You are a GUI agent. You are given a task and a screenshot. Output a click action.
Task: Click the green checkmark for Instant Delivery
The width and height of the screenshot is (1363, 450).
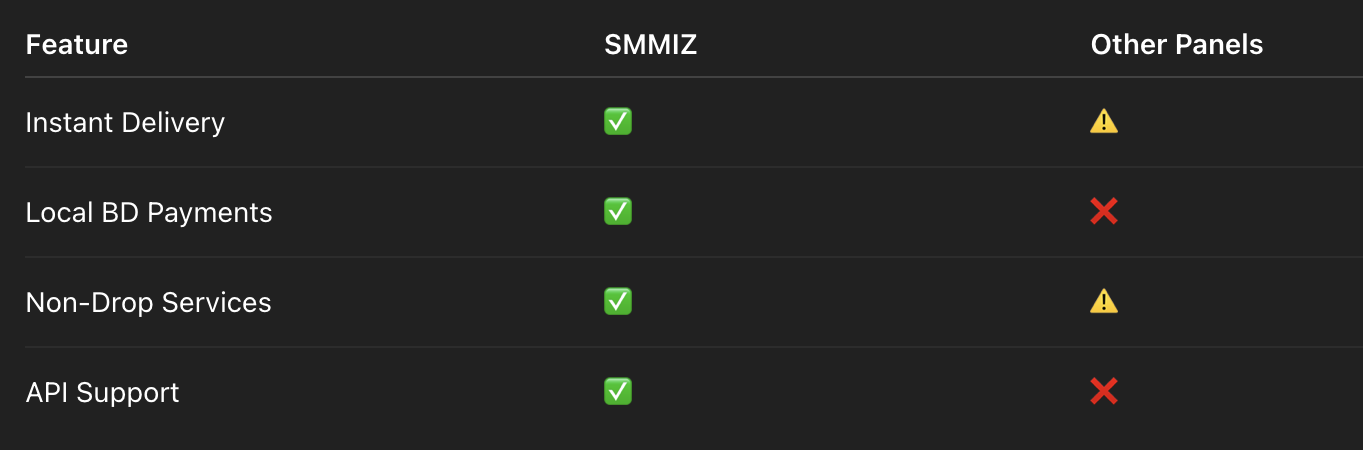click(x=618, y=122)
